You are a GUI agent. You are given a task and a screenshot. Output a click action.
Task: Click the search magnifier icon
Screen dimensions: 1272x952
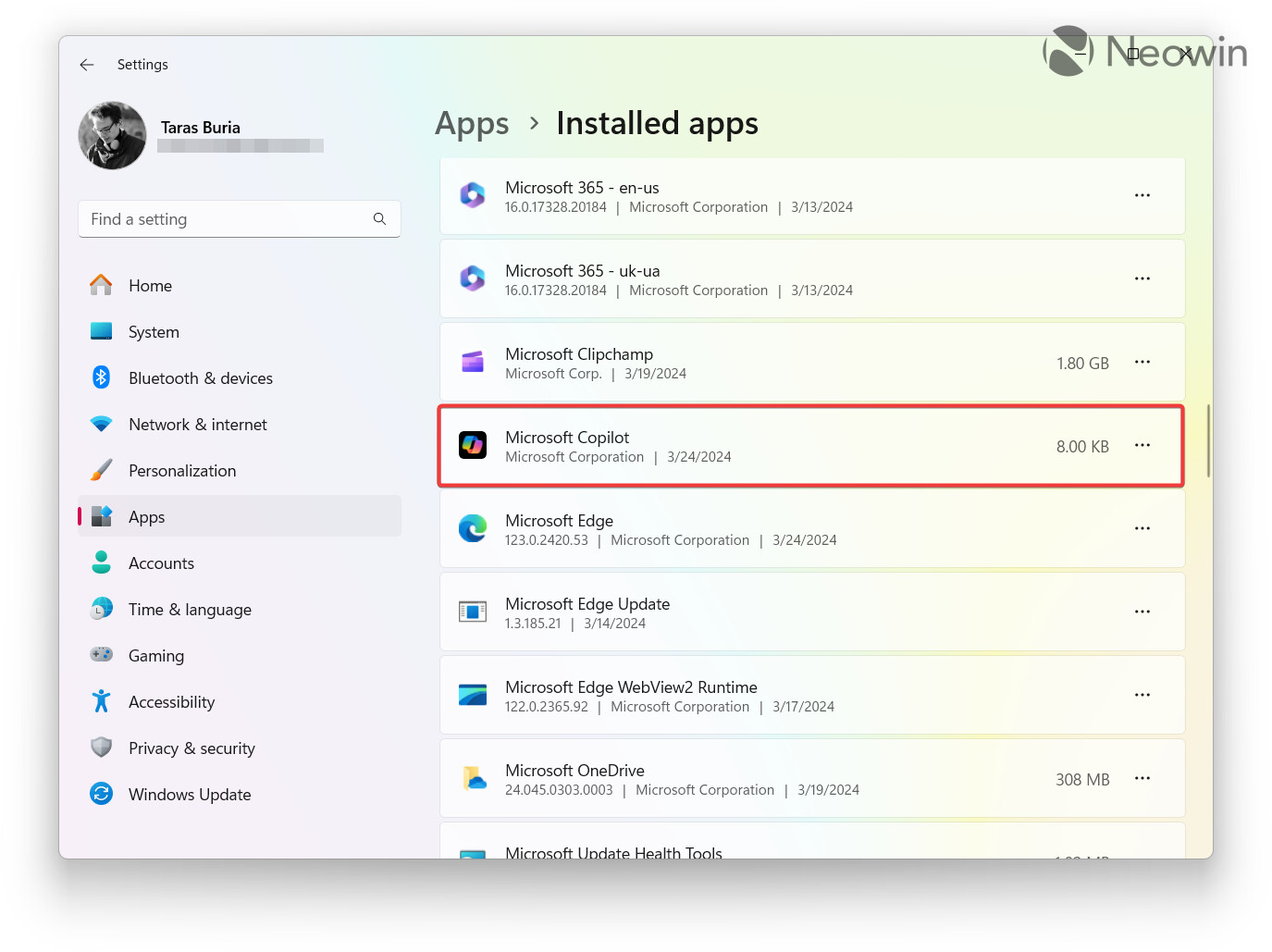379,219
